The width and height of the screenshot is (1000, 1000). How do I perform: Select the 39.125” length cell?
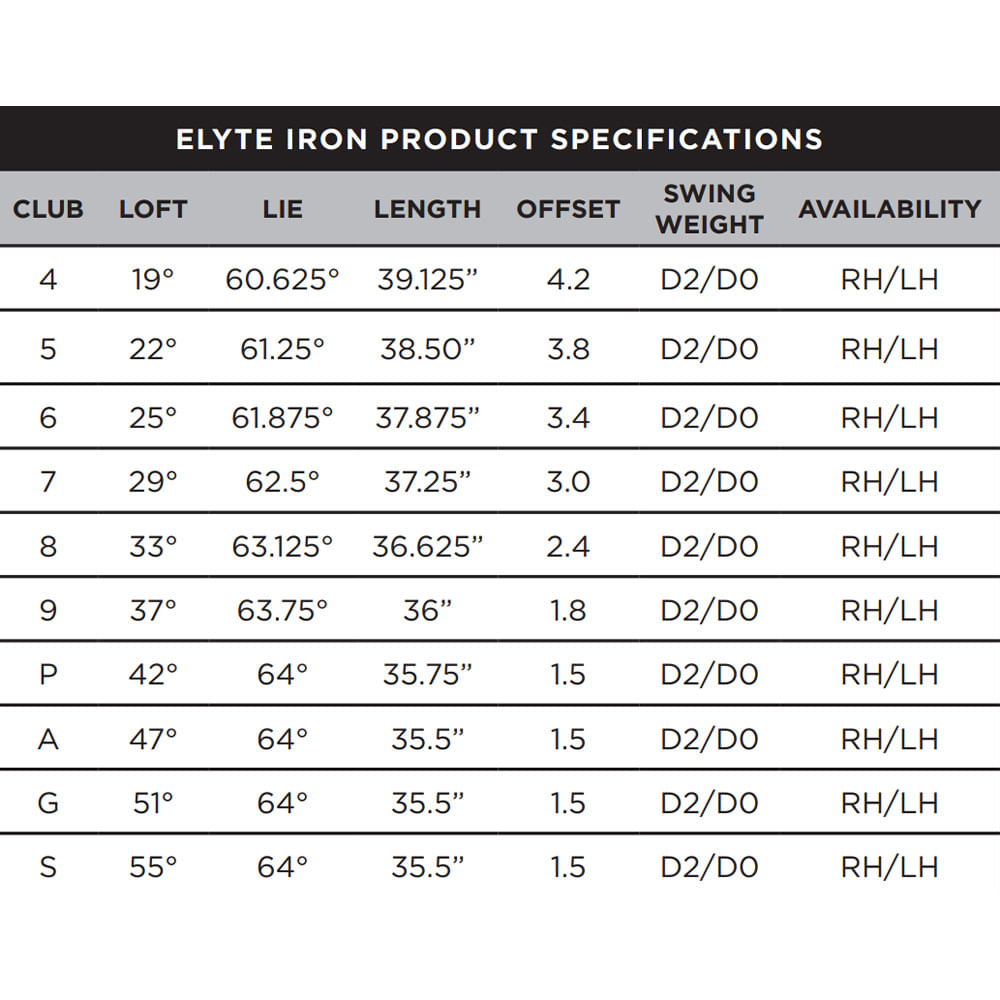point(427,279)
